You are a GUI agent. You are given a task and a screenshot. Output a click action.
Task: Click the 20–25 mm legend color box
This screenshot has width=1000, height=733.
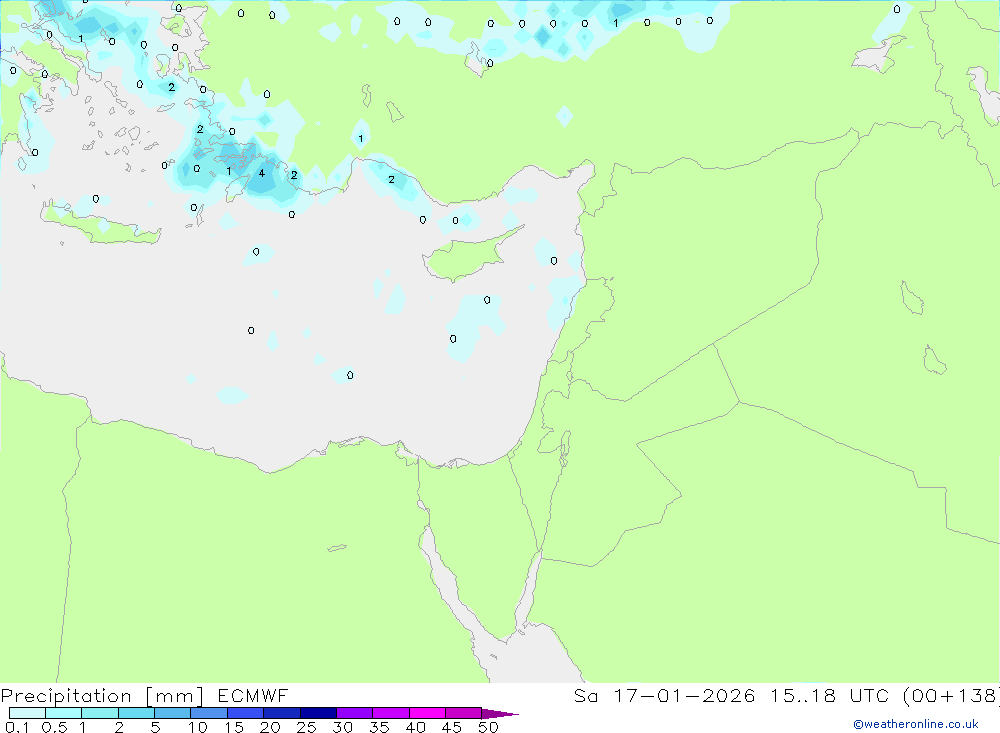282,713
